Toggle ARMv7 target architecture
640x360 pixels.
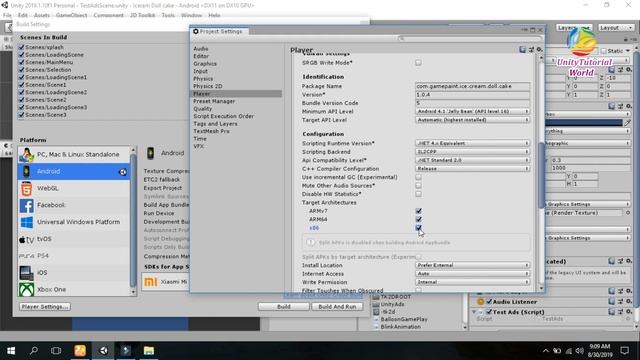coord(418,211)
